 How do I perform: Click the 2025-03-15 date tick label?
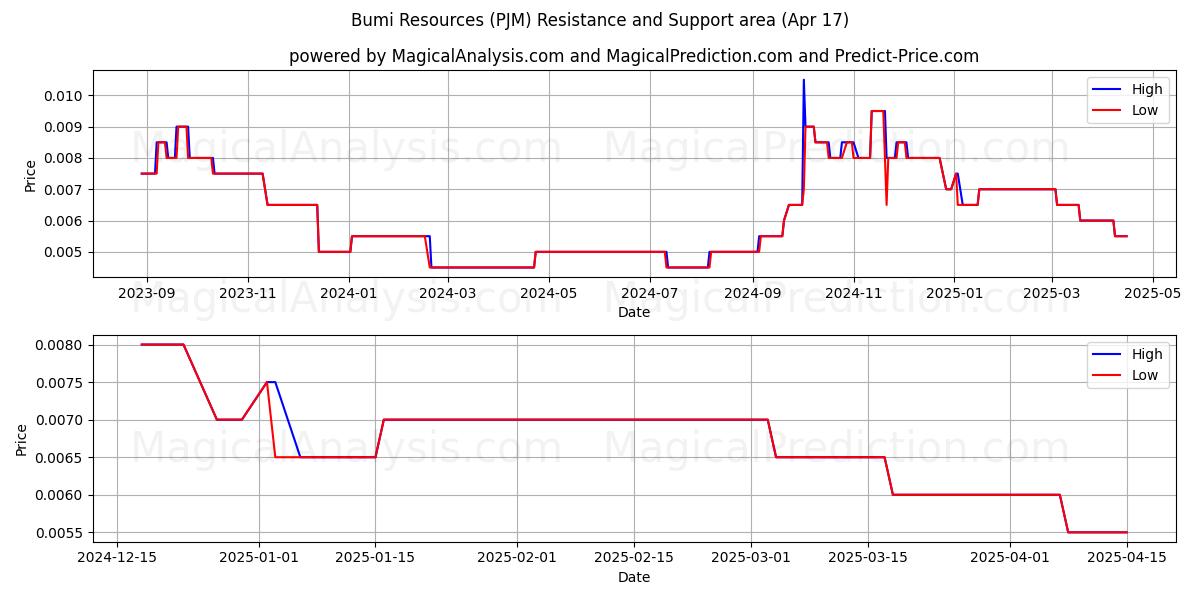tap(868, 559)
